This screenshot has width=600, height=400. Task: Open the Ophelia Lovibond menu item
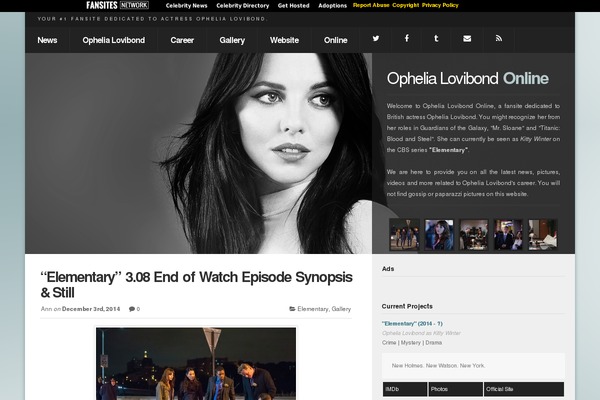[x=114, y=40]
